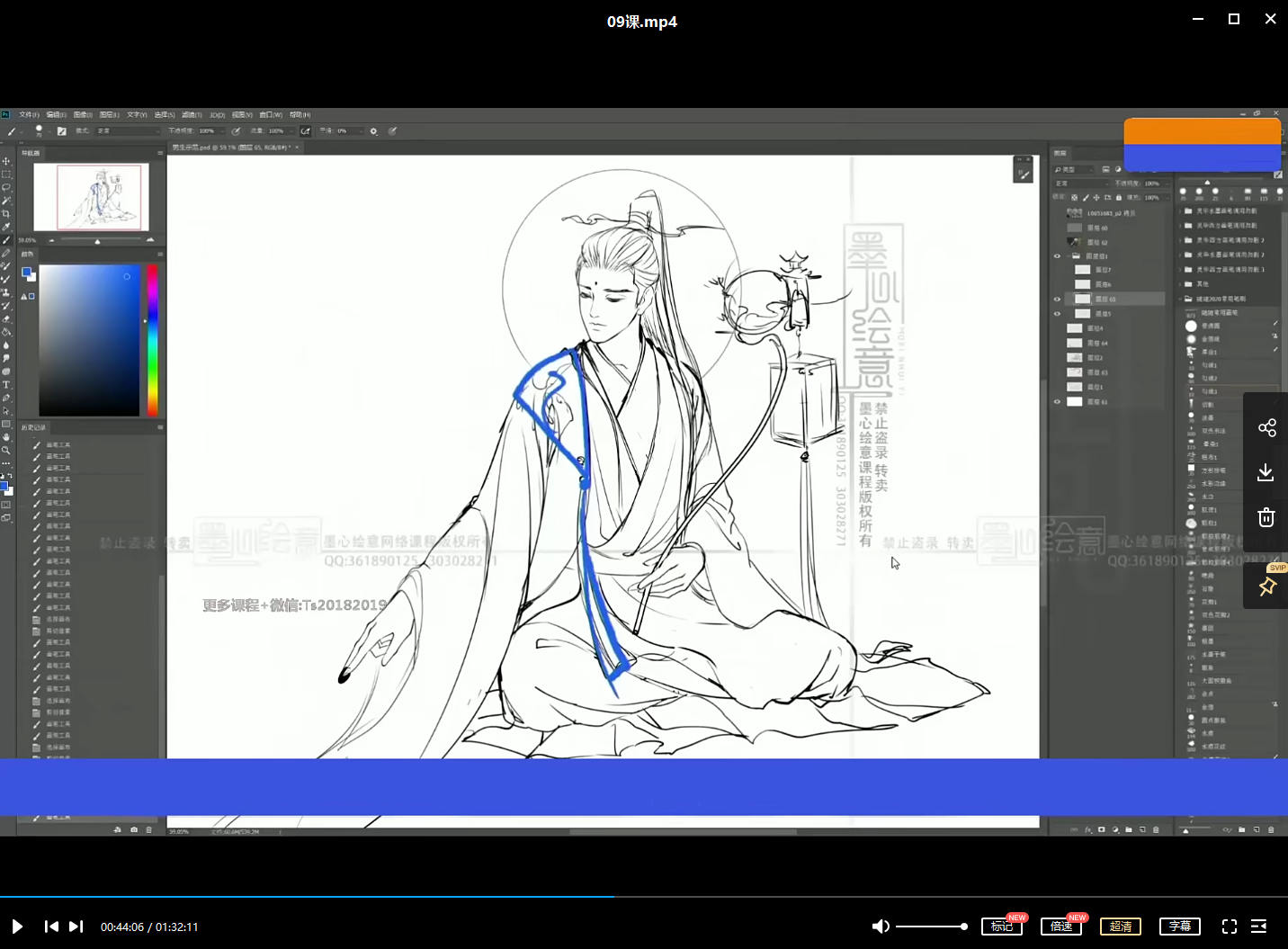Viewport: 1288px width, 949px height.
Task: Click the volume slider handle
Action: [x=963, y=927]
